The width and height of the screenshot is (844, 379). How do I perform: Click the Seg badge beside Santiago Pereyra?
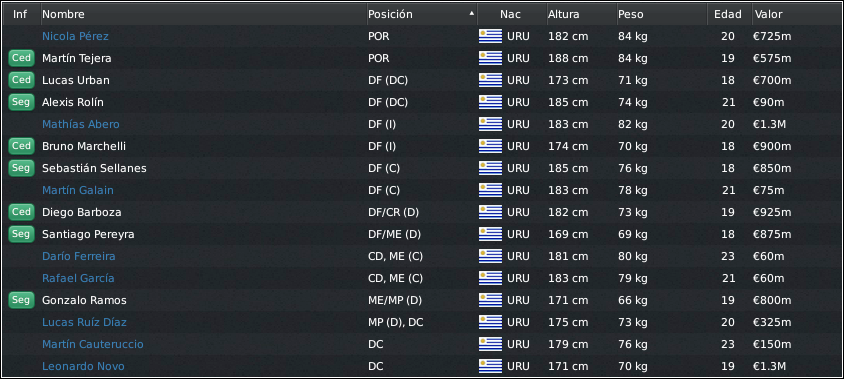pos(22,234)
